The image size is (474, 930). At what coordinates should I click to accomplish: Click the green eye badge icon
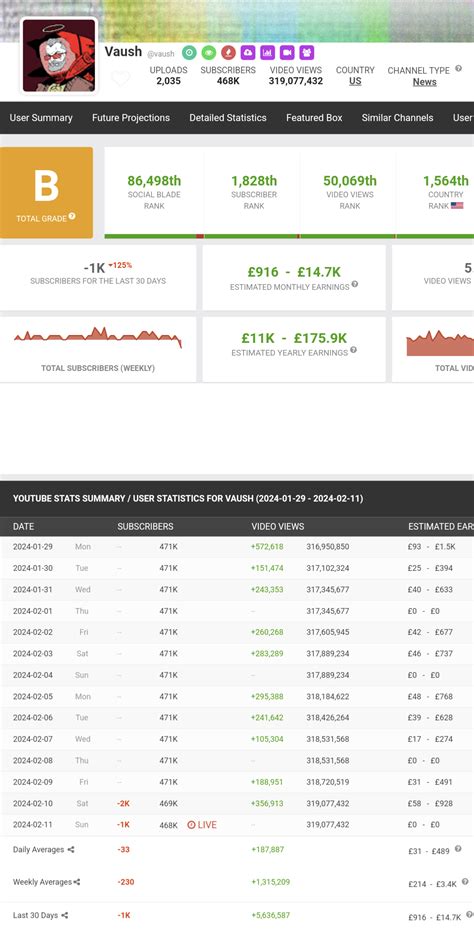click(208, 53)
